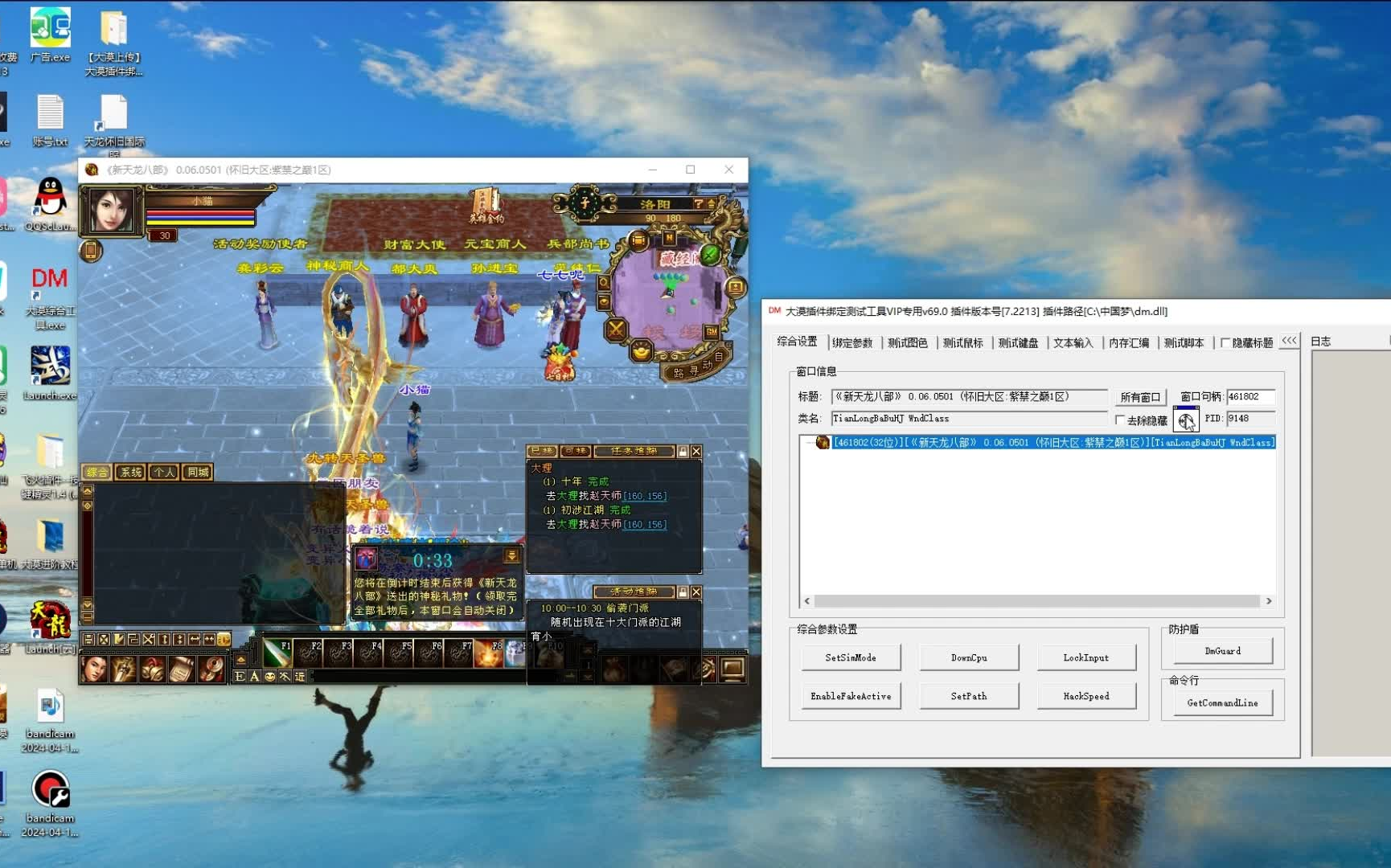Image resolution: width=1391 pixels, height=868 pixels.
Task: Switch to the 测试图色 tab
Action: point(908,343)
